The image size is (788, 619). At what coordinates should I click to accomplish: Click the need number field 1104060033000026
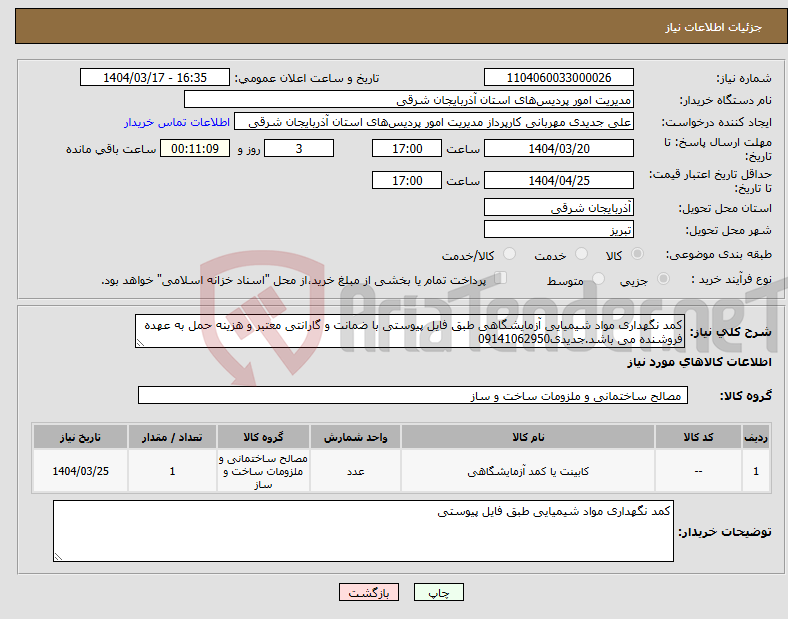(x=559, y=77)
